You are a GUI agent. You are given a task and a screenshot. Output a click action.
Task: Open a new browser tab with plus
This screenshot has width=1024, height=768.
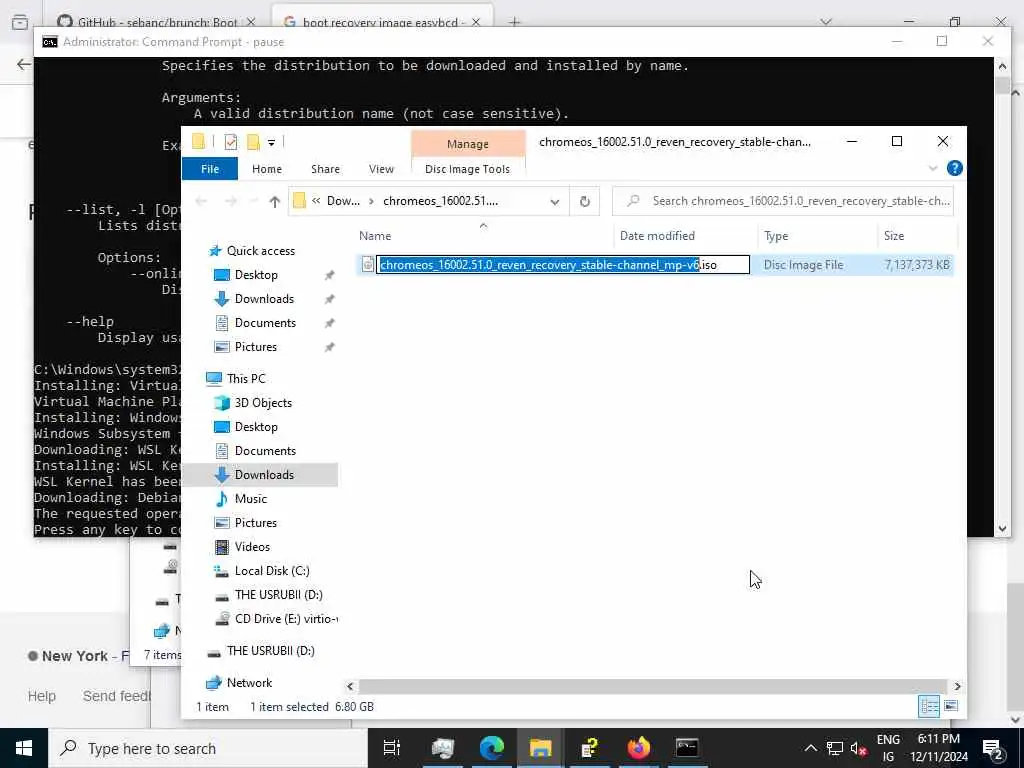coord(514,22)
